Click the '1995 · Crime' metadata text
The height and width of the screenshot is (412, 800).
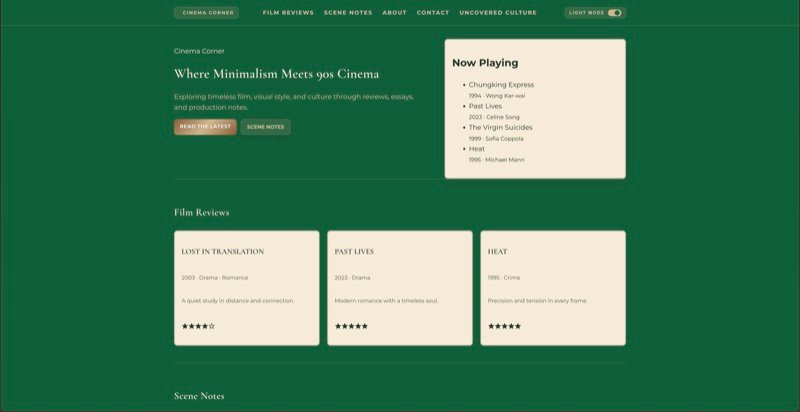(504, 278)
